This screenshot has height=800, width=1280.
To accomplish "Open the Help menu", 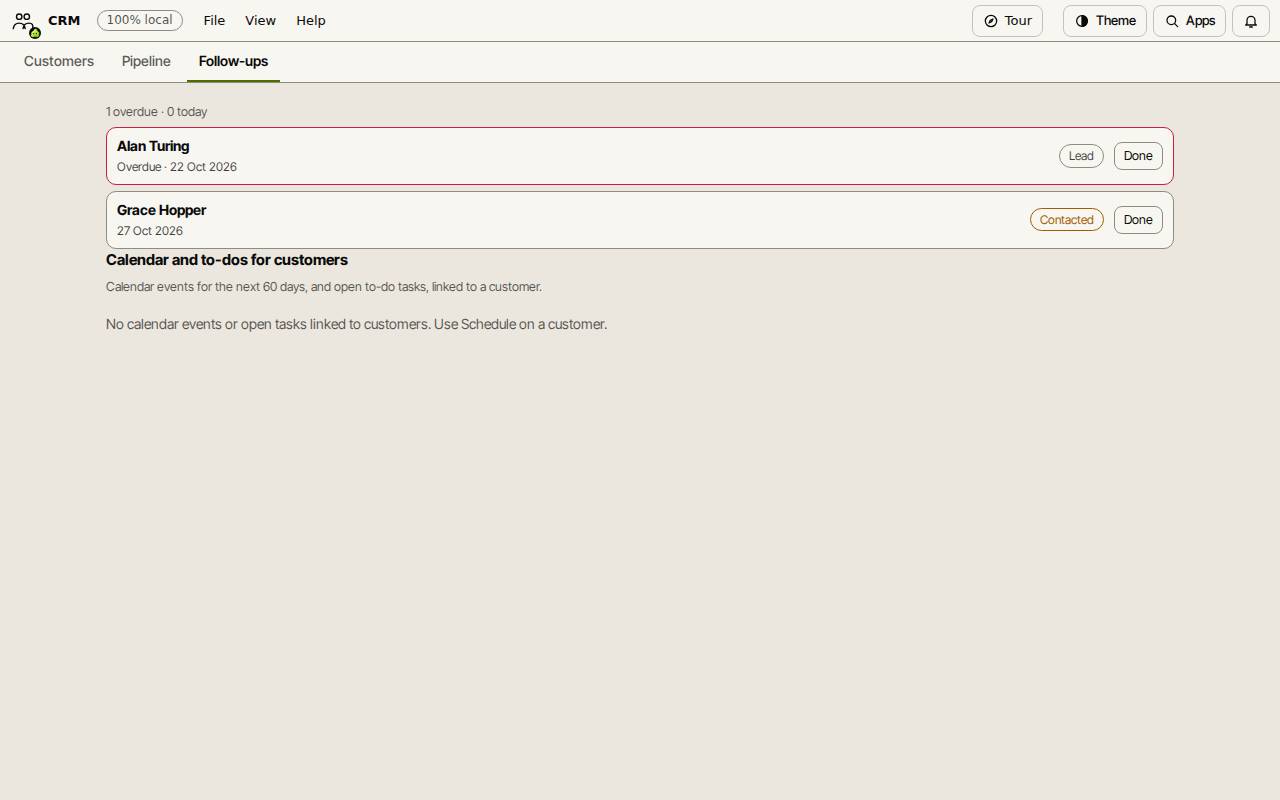I will [x=310, y=21].
